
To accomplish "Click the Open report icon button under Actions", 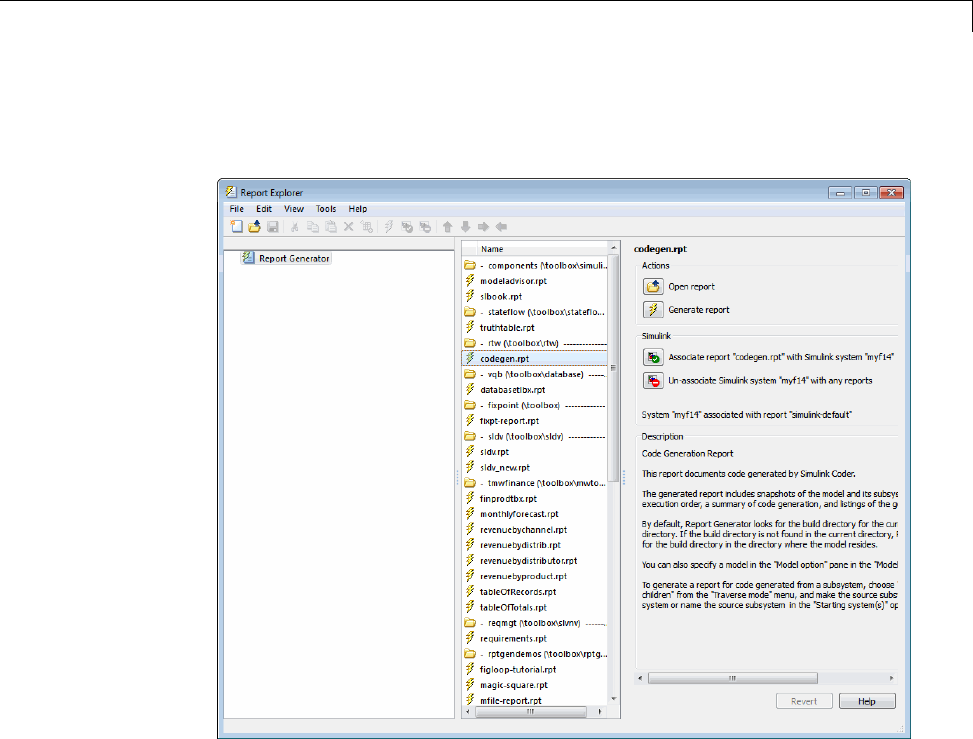I will click(653, 286).
